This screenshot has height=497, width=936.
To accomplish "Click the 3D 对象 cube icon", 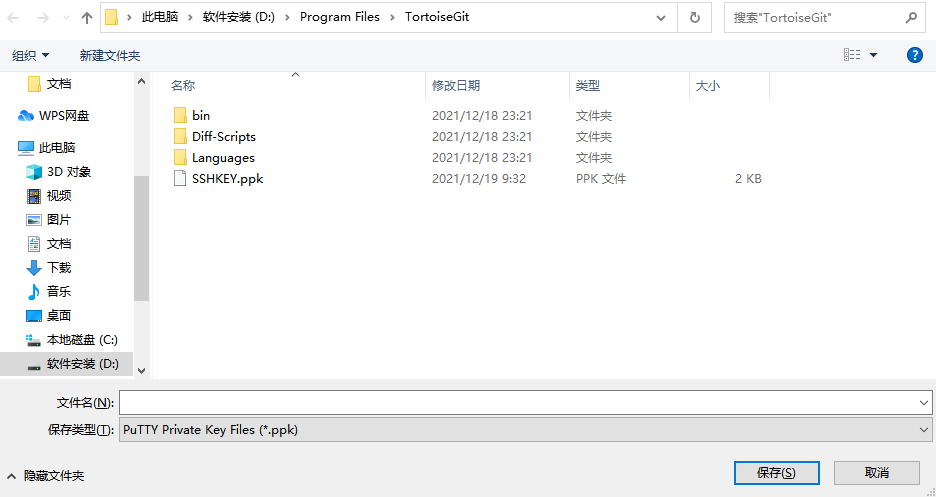I will click(x=34, y=172).
